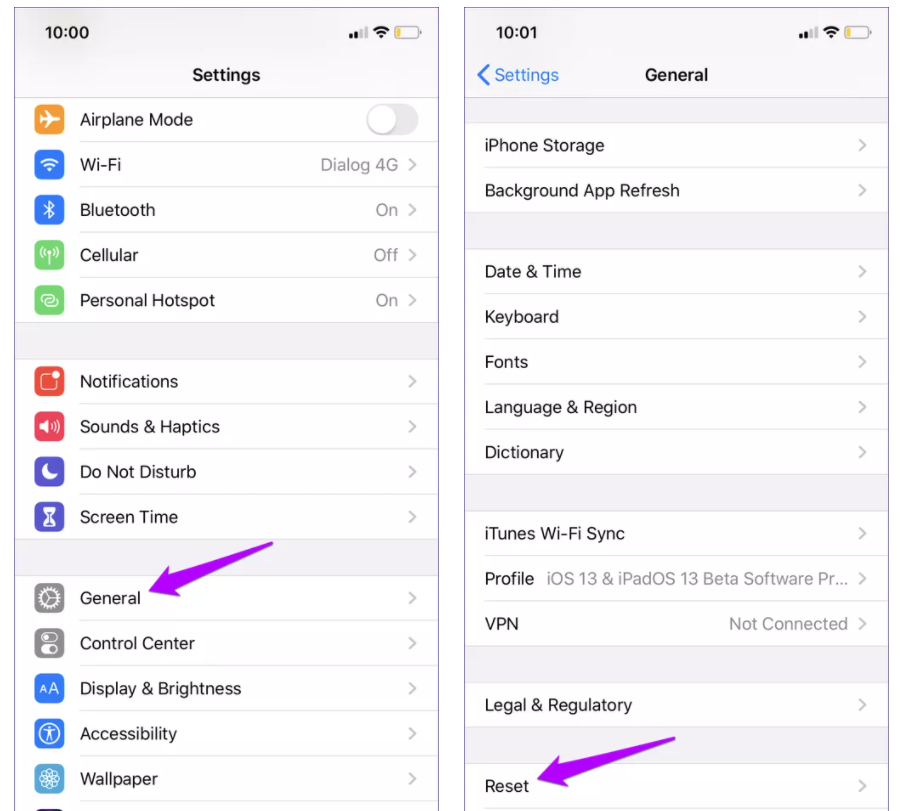Open the Reset menu item
921x811 pixels.
coord(676,786)
